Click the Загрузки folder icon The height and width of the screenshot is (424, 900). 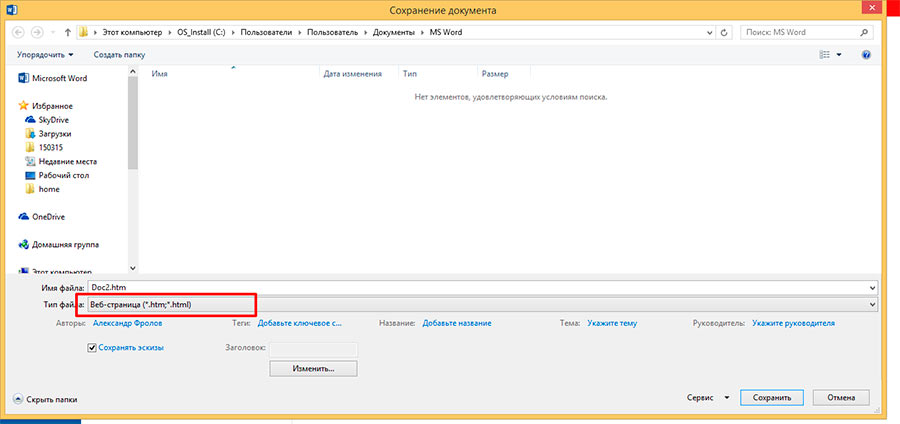(x=30, y=134)
